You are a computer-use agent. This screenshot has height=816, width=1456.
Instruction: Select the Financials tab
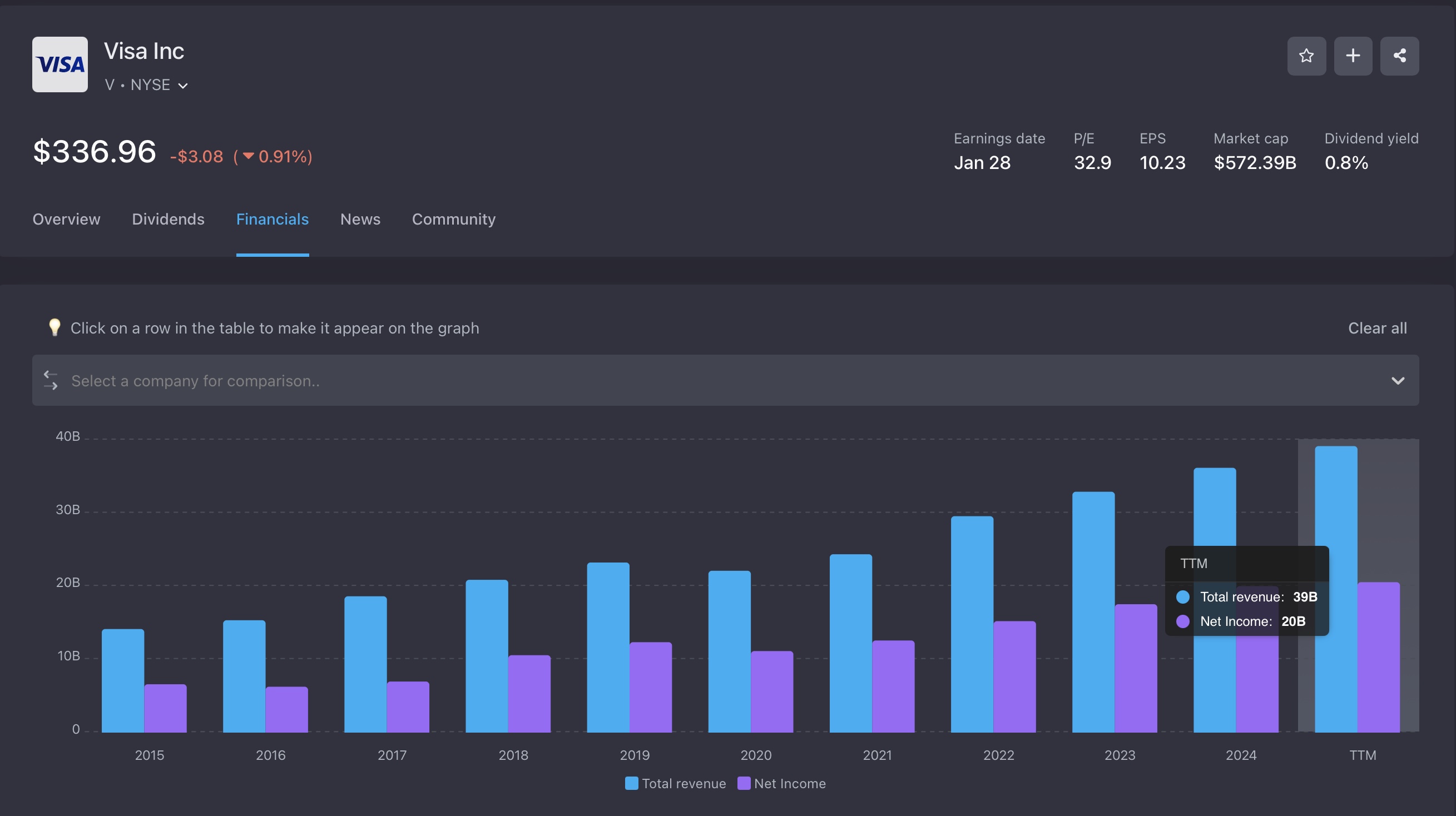(x=272, y=219)
